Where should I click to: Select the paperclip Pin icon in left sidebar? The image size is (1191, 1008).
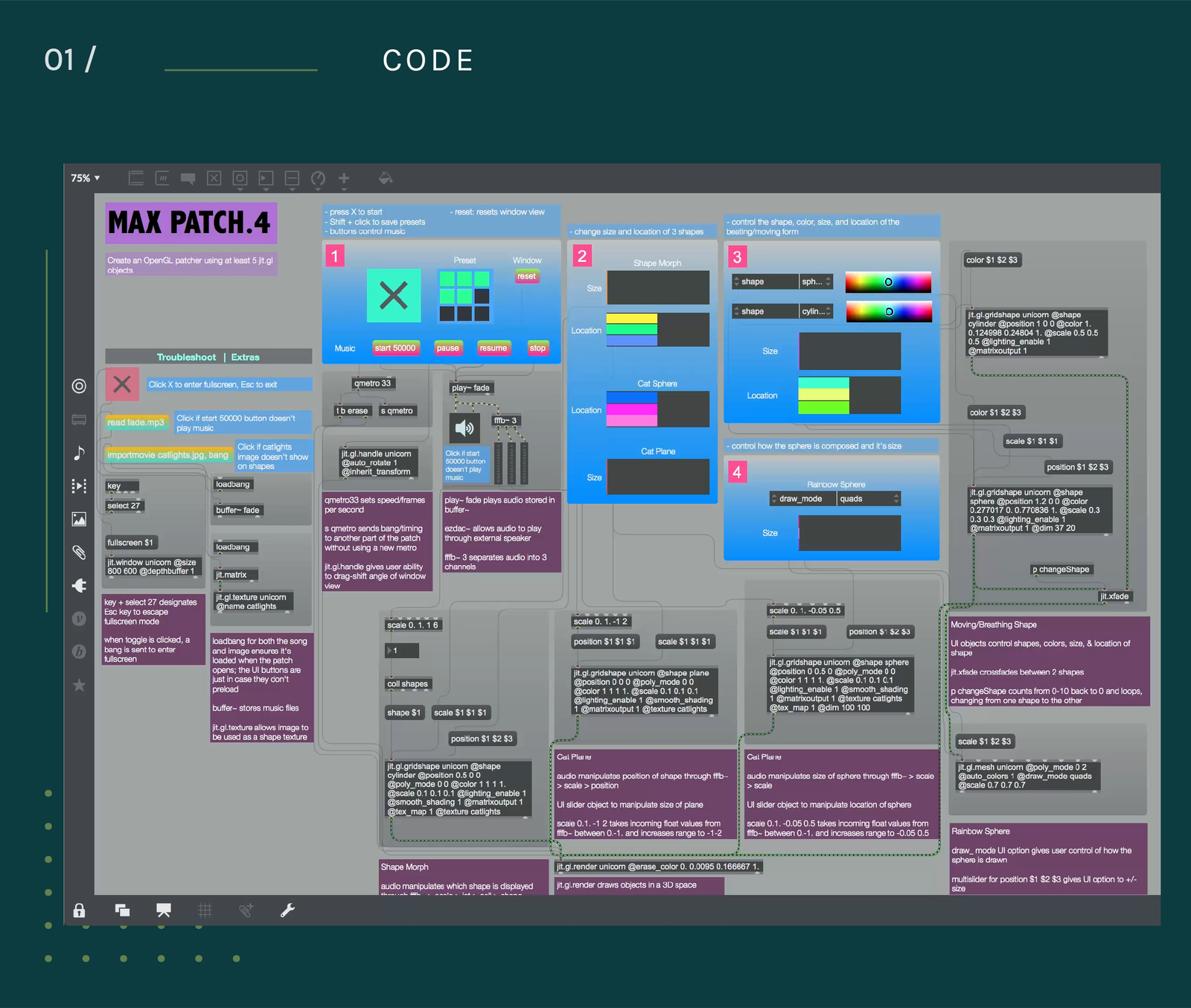[79, 552]
